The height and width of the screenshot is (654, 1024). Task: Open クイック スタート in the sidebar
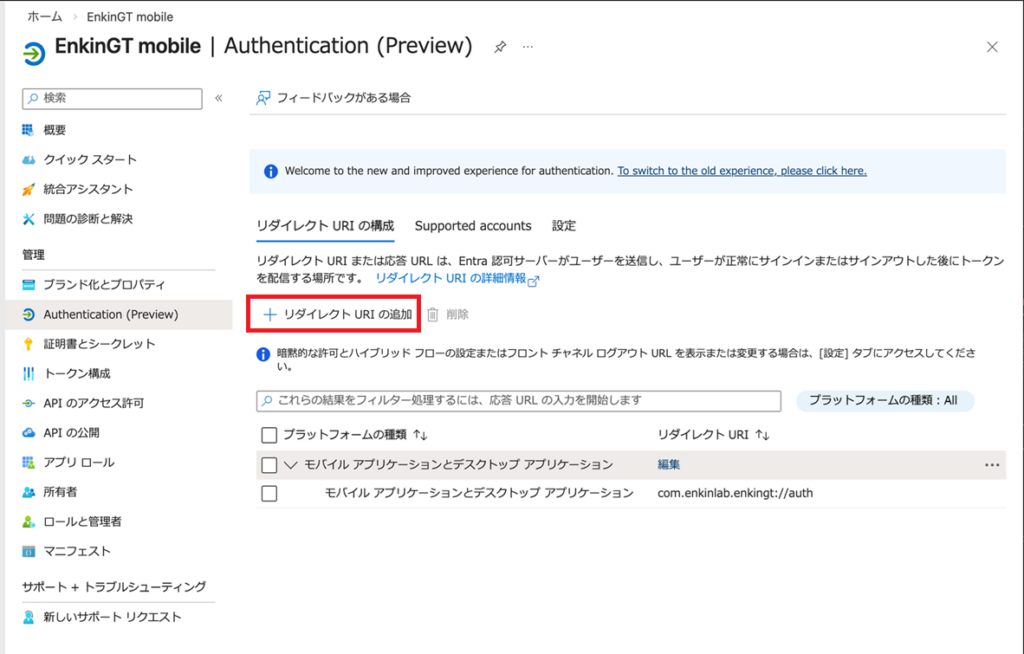point(90,160)
